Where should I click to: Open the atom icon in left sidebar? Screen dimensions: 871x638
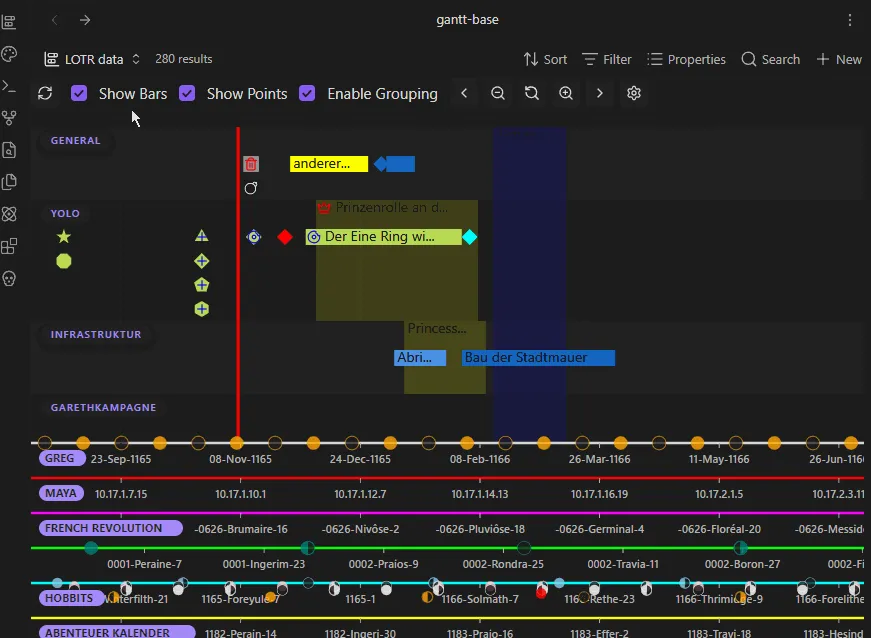coord(9,214)
